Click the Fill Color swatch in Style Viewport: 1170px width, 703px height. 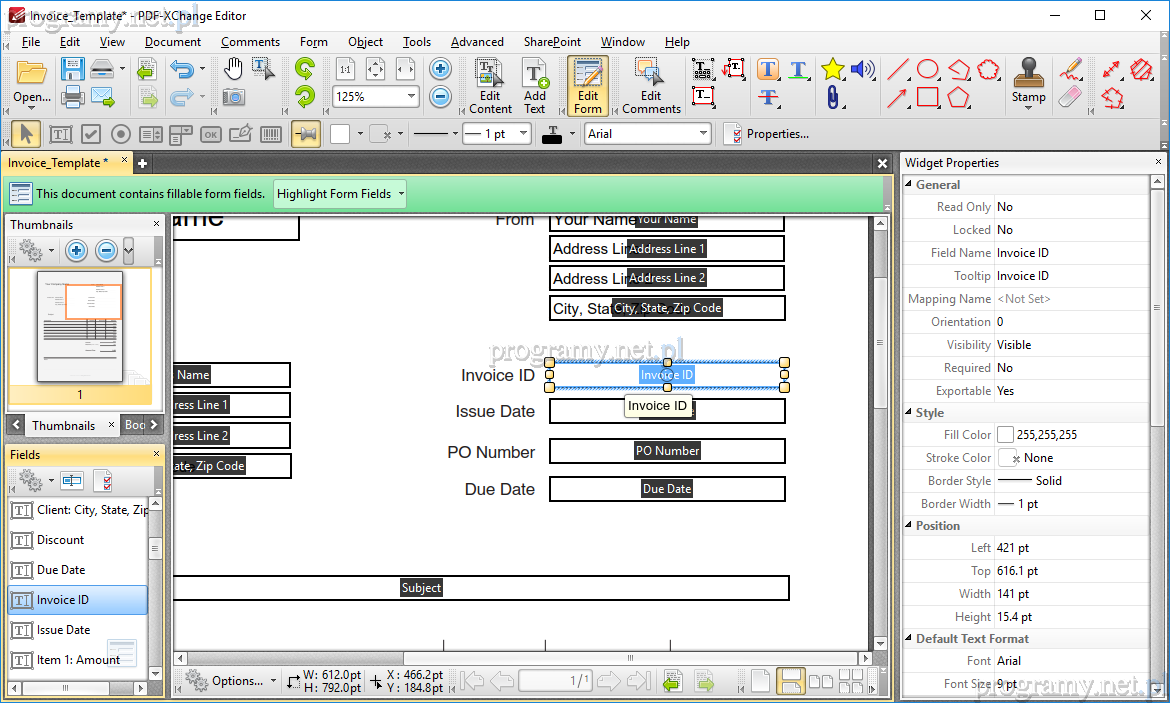pyautogui.click(x=1005, y=435)
